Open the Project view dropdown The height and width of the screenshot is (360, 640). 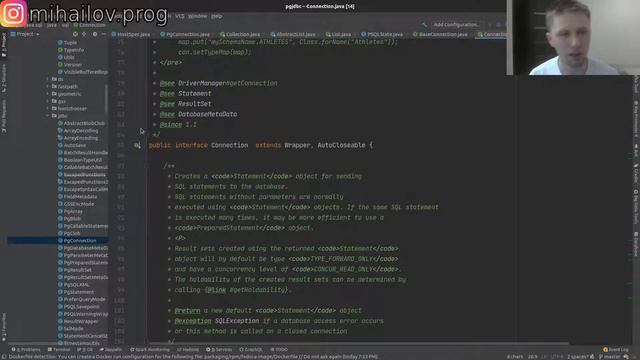pyautogui.click(x=25, y=34)
